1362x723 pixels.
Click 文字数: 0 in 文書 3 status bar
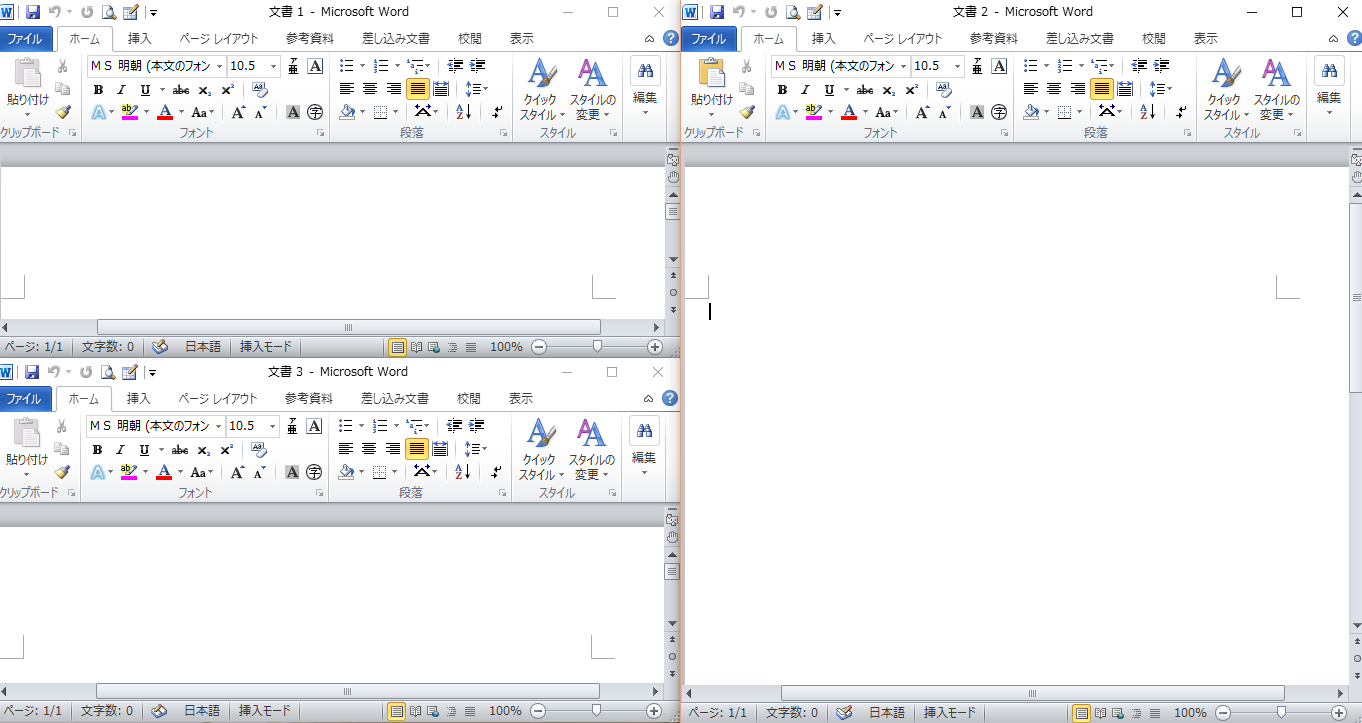pos(107,711)
